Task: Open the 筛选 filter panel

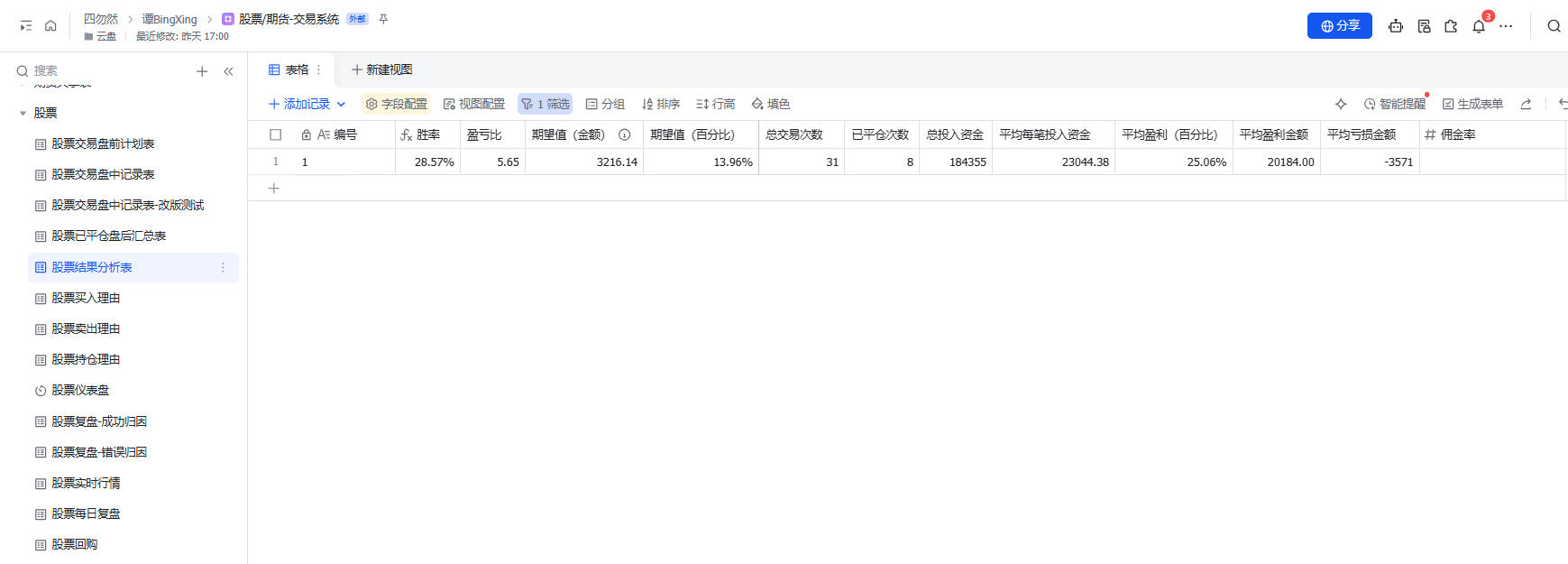Action: [546, 104]
